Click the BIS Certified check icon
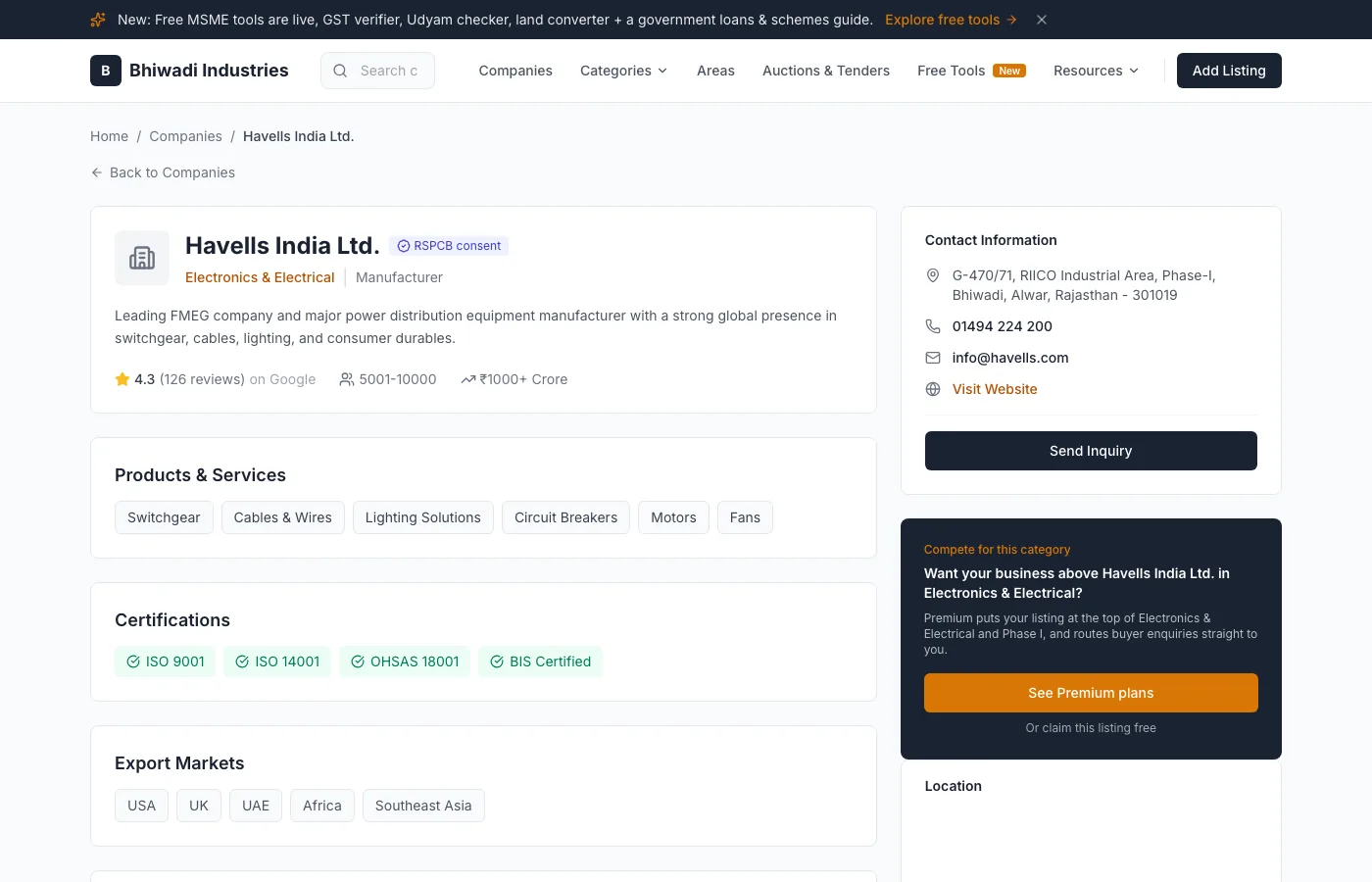Screen dimensions: 1372x882 coord(497,661)
